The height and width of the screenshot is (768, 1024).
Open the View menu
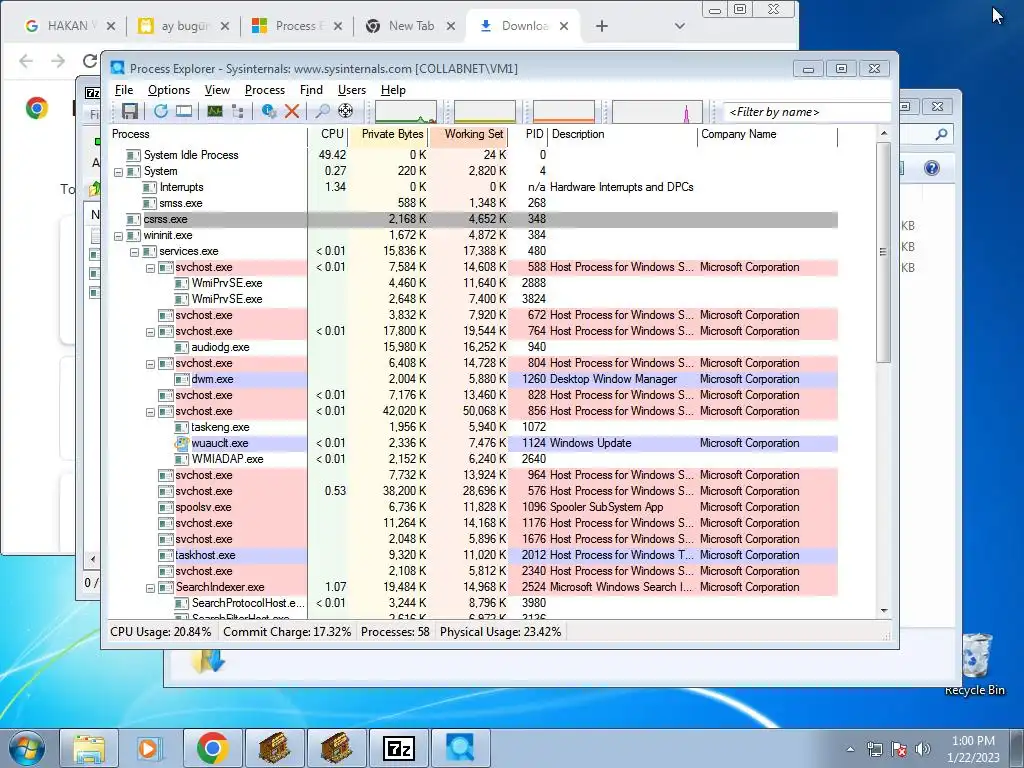(x=217, y=90)
